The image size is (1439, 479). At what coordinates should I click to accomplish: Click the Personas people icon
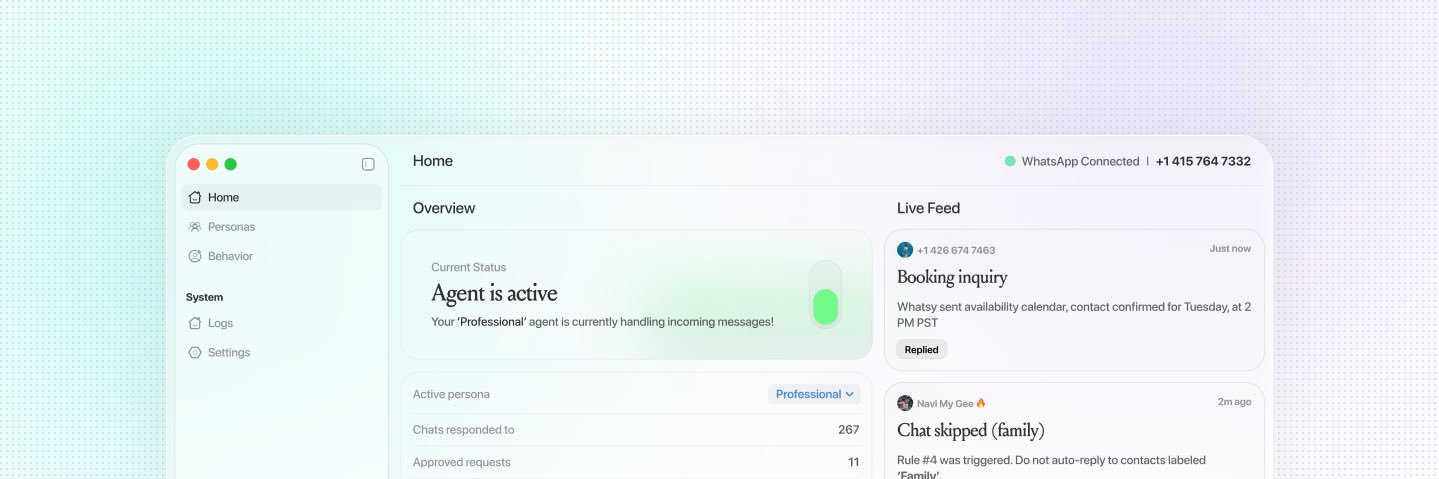195,227
